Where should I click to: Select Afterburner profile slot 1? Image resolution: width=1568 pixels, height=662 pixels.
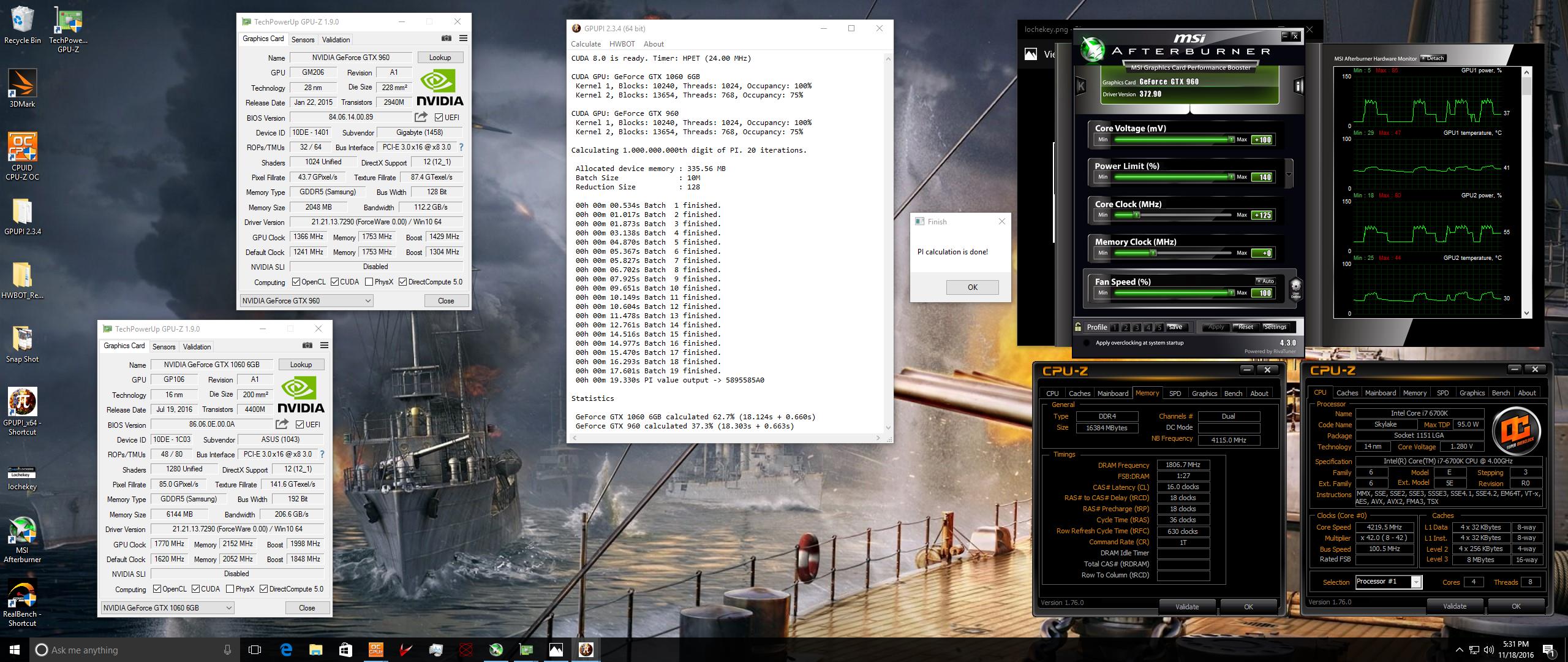click(x=1115, y=327)
